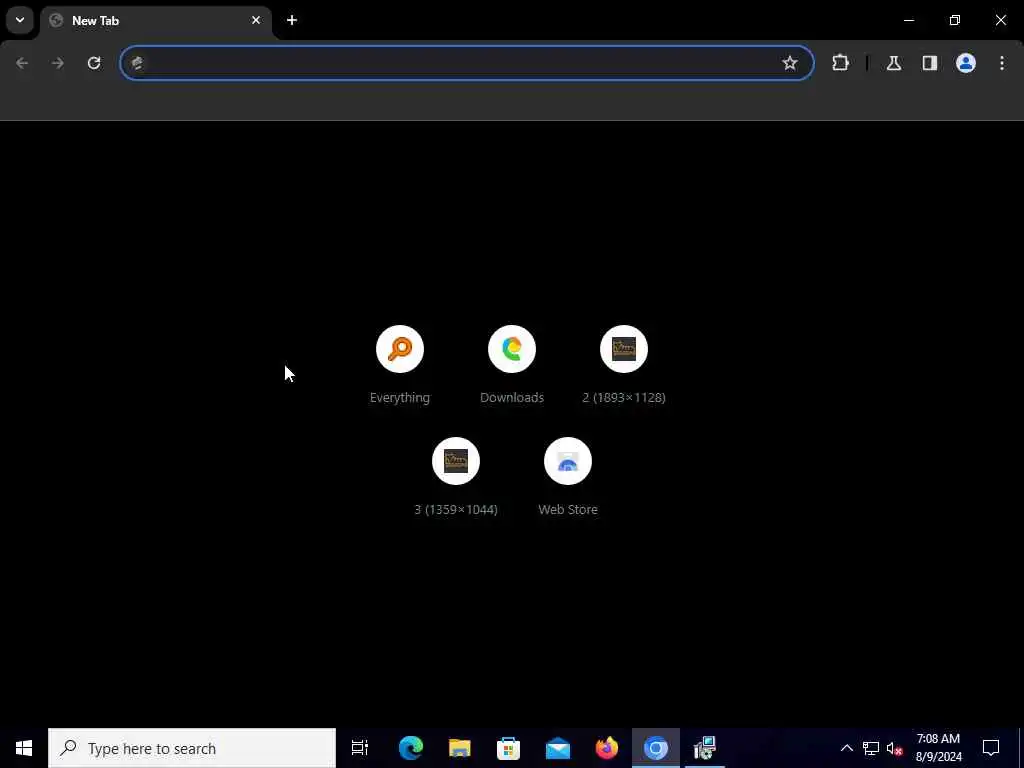This screenshot has height=768, width=1024.
Task: Bookmark this tab with the star icon
Action: 790,63
